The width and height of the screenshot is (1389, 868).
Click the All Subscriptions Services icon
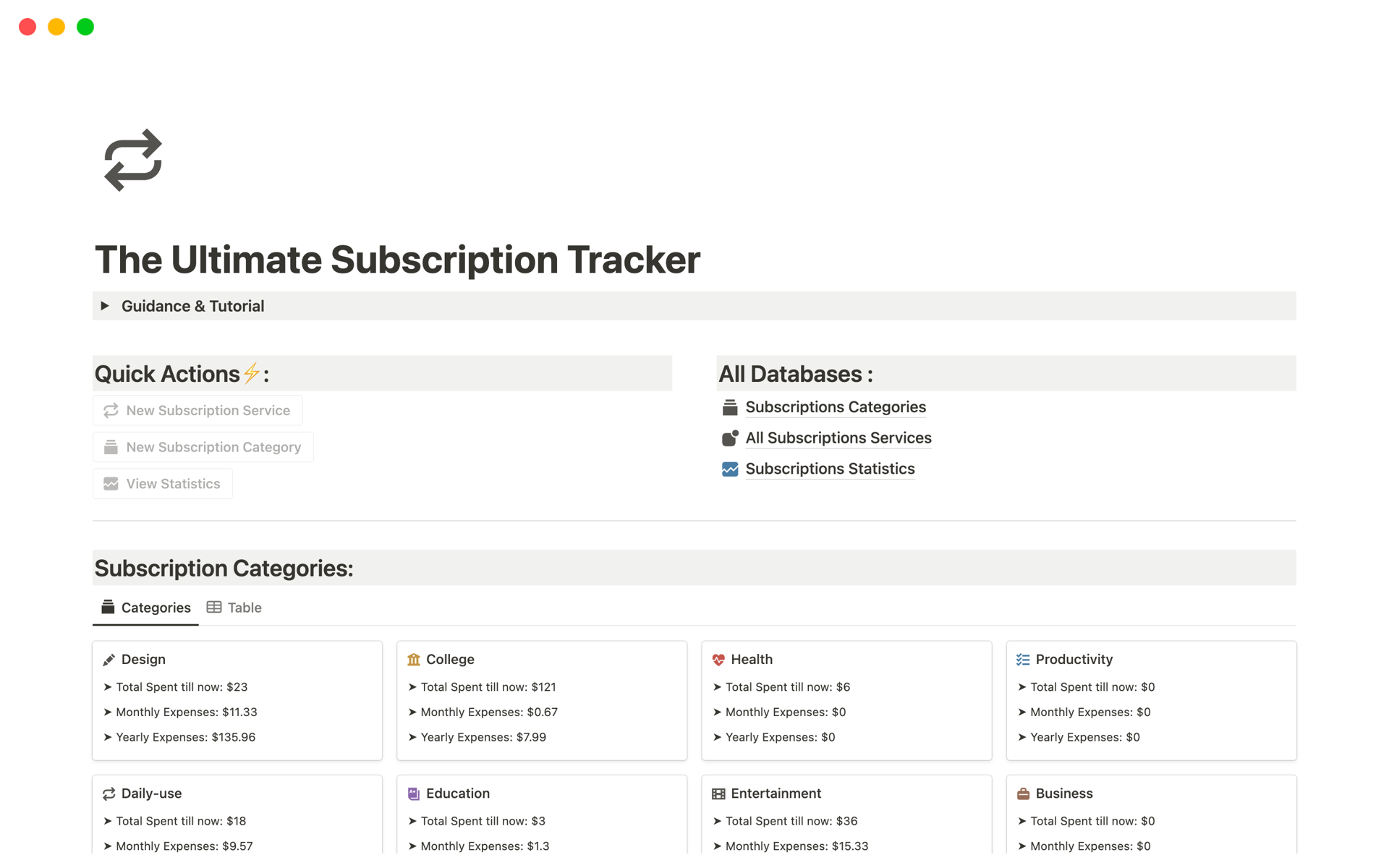[x=729, y=438]
